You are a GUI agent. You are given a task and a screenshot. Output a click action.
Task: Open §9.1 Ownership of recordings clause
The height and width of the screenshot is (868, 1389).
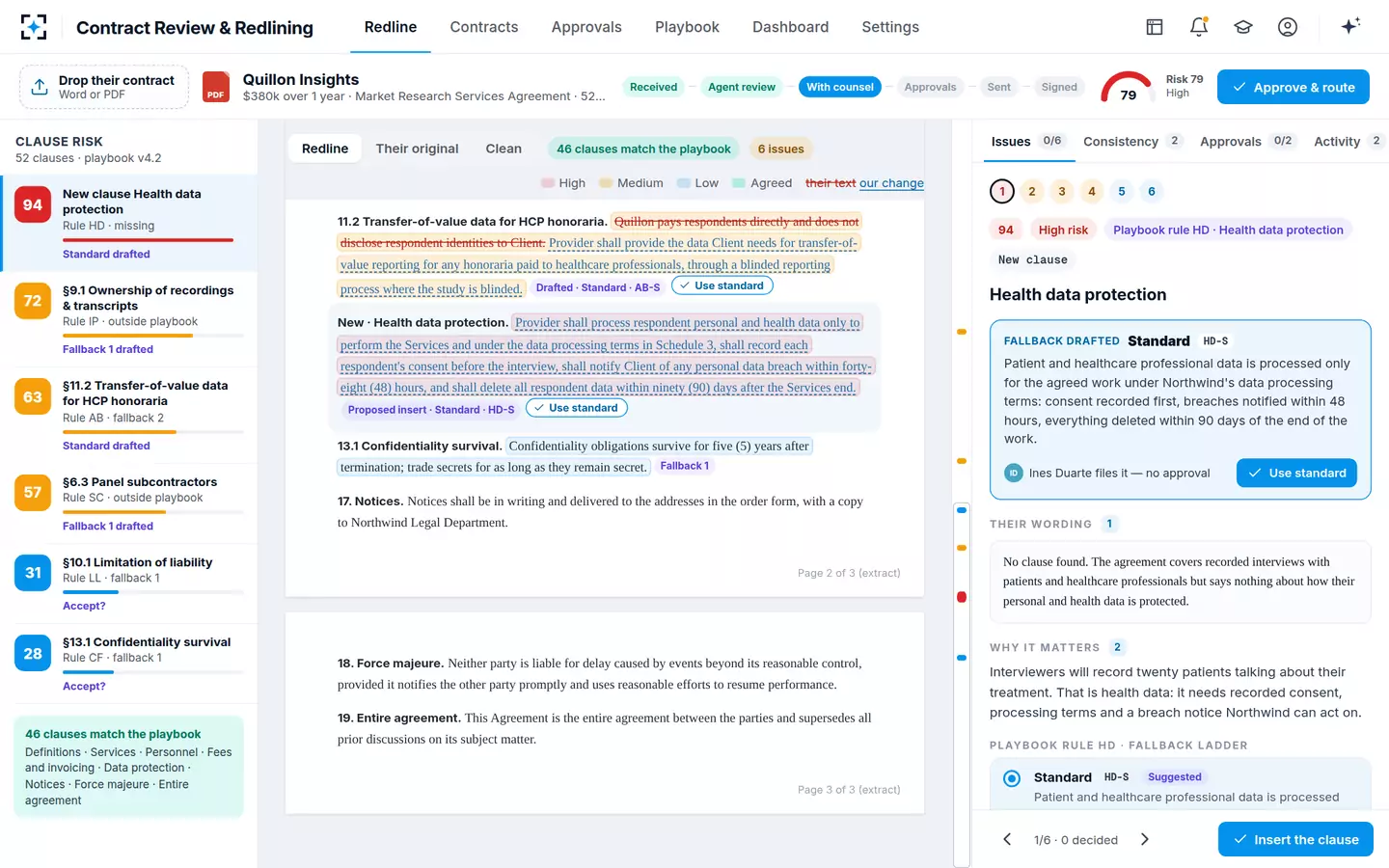pyautogui.click(x=129, y=319)
